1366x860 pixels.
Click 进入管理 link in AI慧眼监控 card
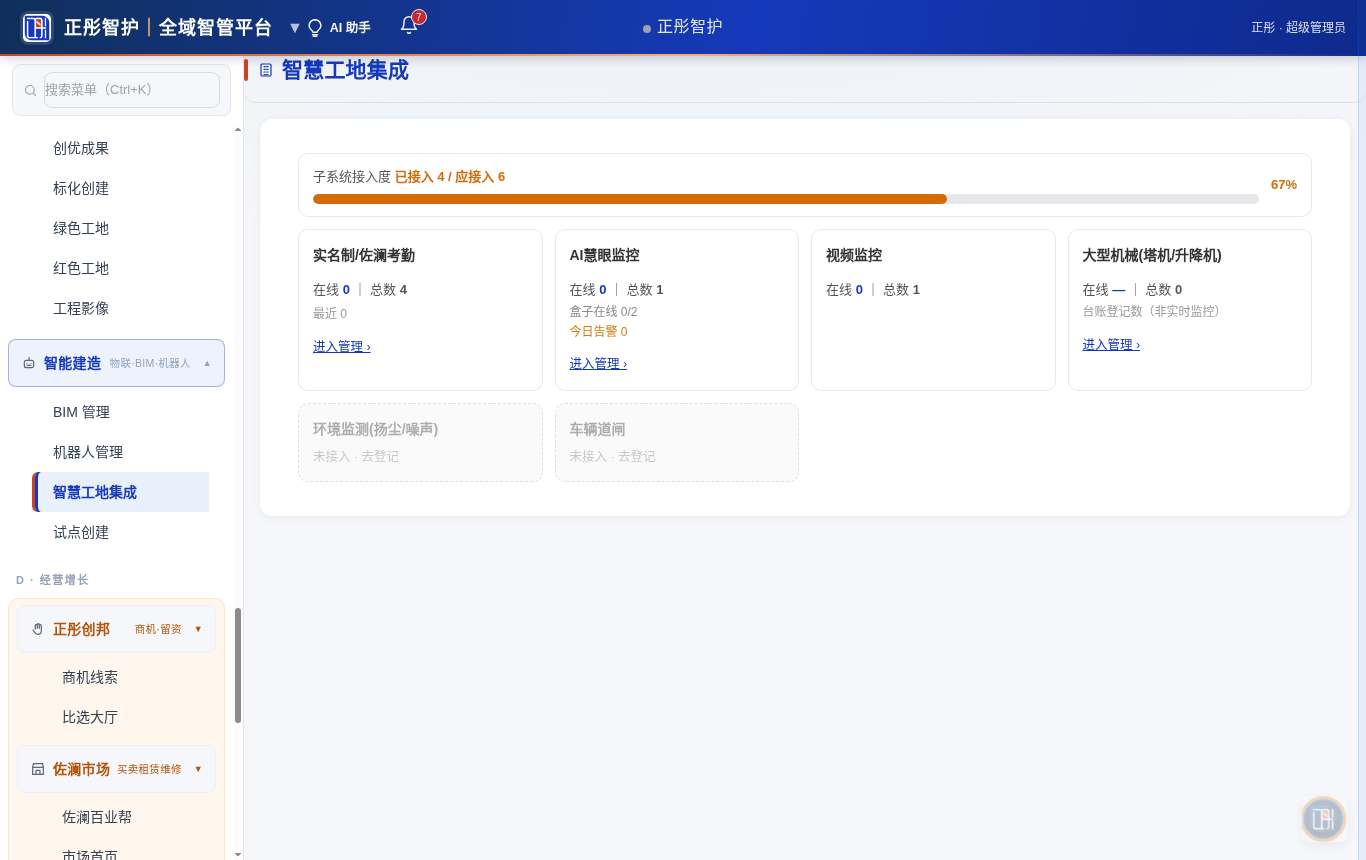(x=598, y=363)
